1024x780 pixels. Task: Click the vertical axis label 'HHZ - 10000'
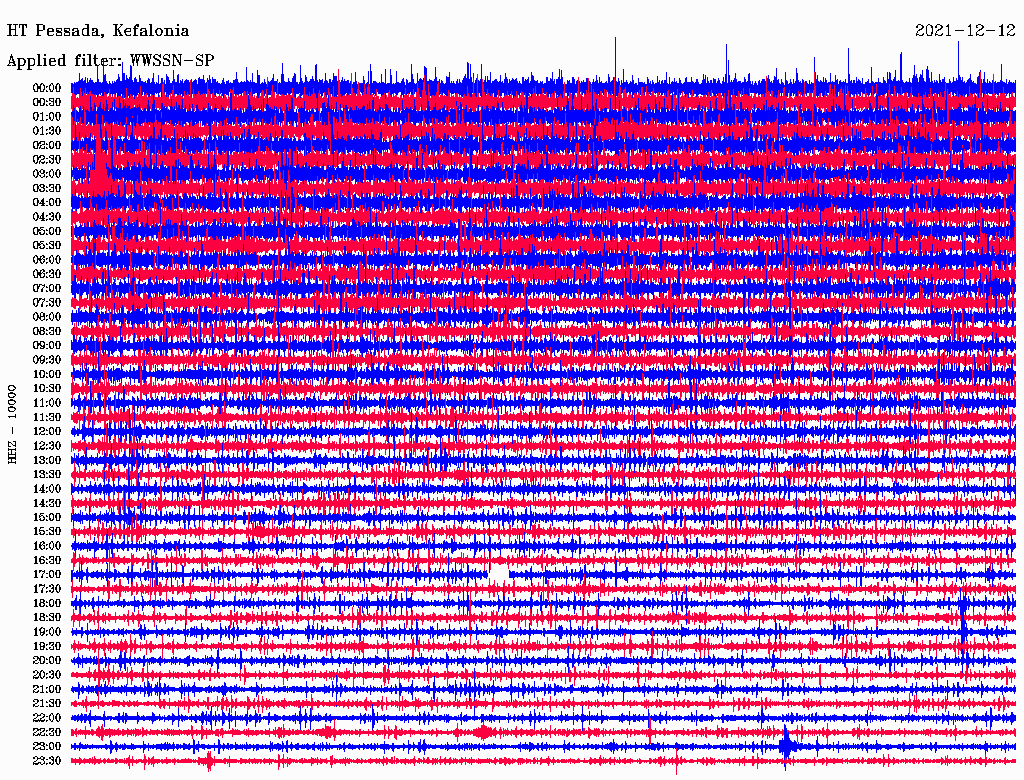tap(12, 425)
